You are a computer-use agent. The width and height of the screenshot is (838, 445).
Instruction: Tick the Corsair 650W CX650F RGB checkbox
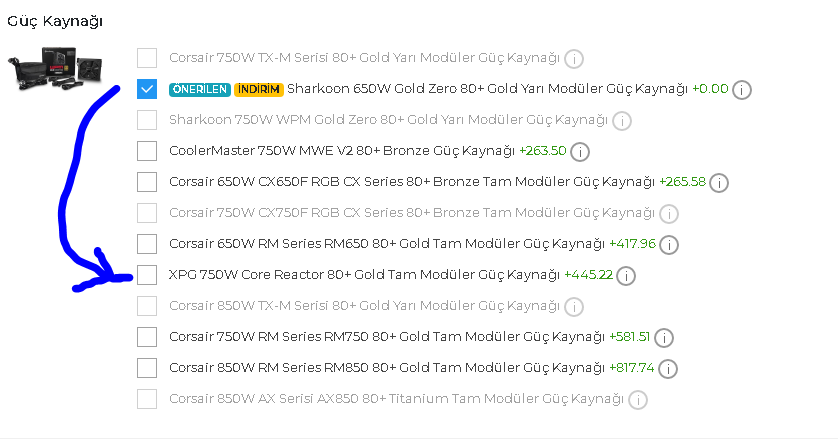[147, 182]
